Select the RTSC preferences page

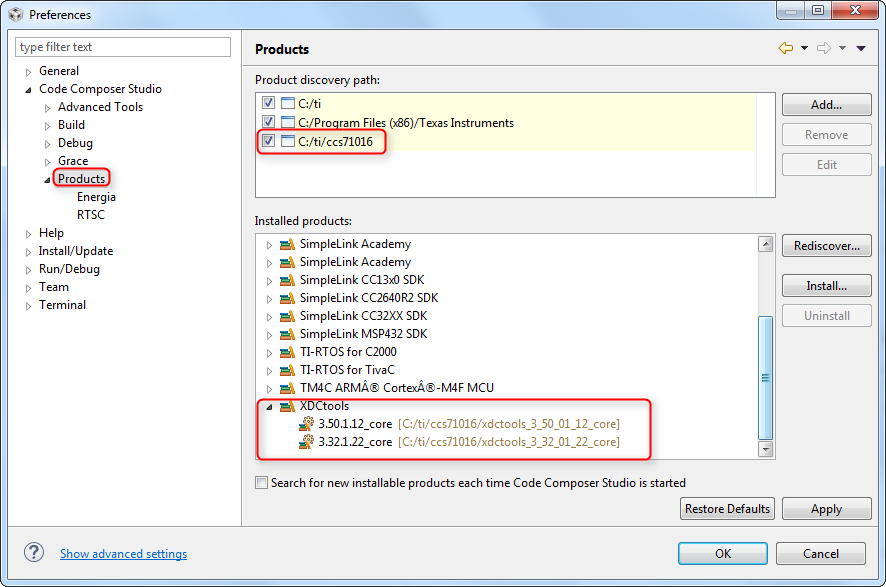pyautogui.click(x=91, y=215)
